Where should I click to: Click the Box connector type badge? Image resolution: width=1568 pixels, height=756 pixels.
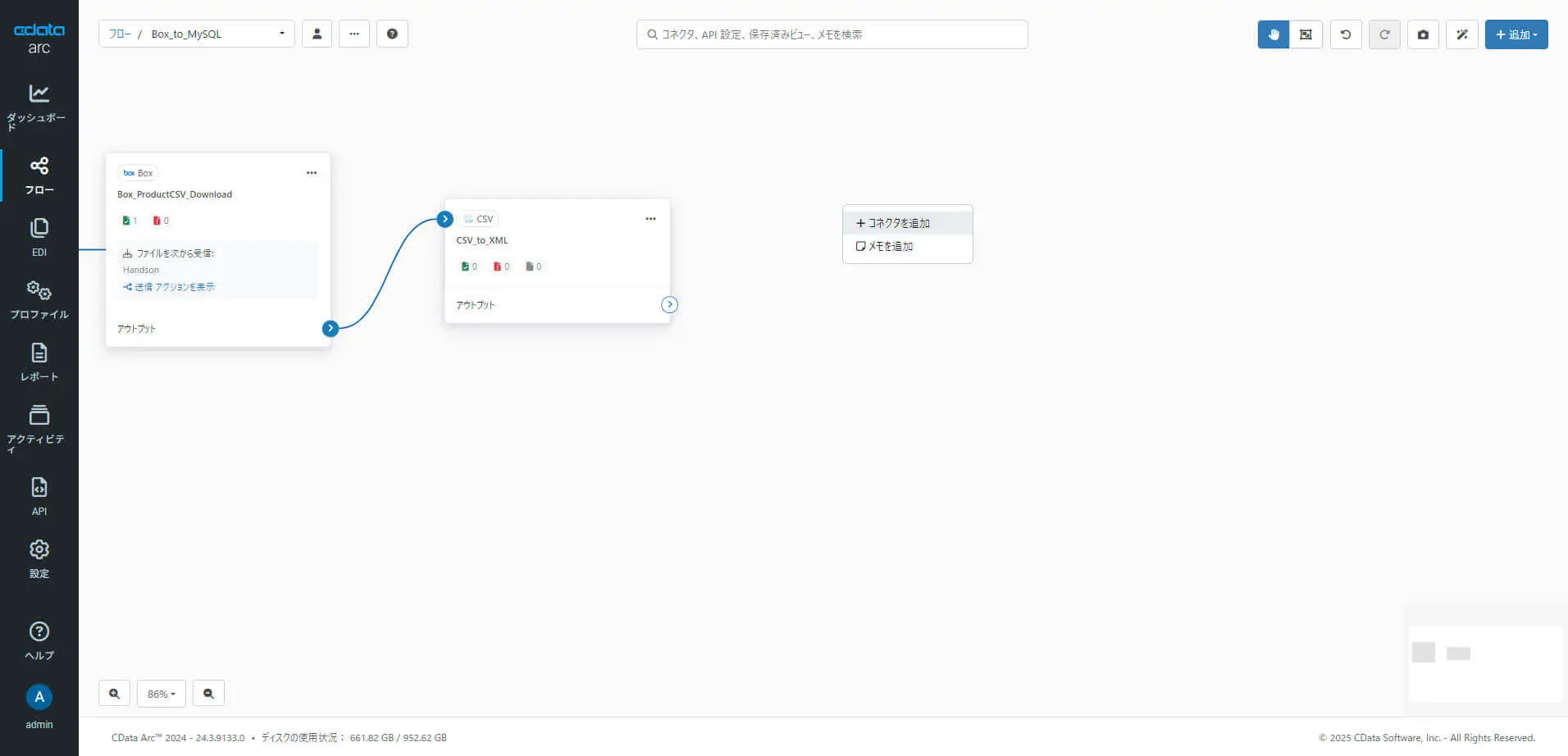coord(138,173)
